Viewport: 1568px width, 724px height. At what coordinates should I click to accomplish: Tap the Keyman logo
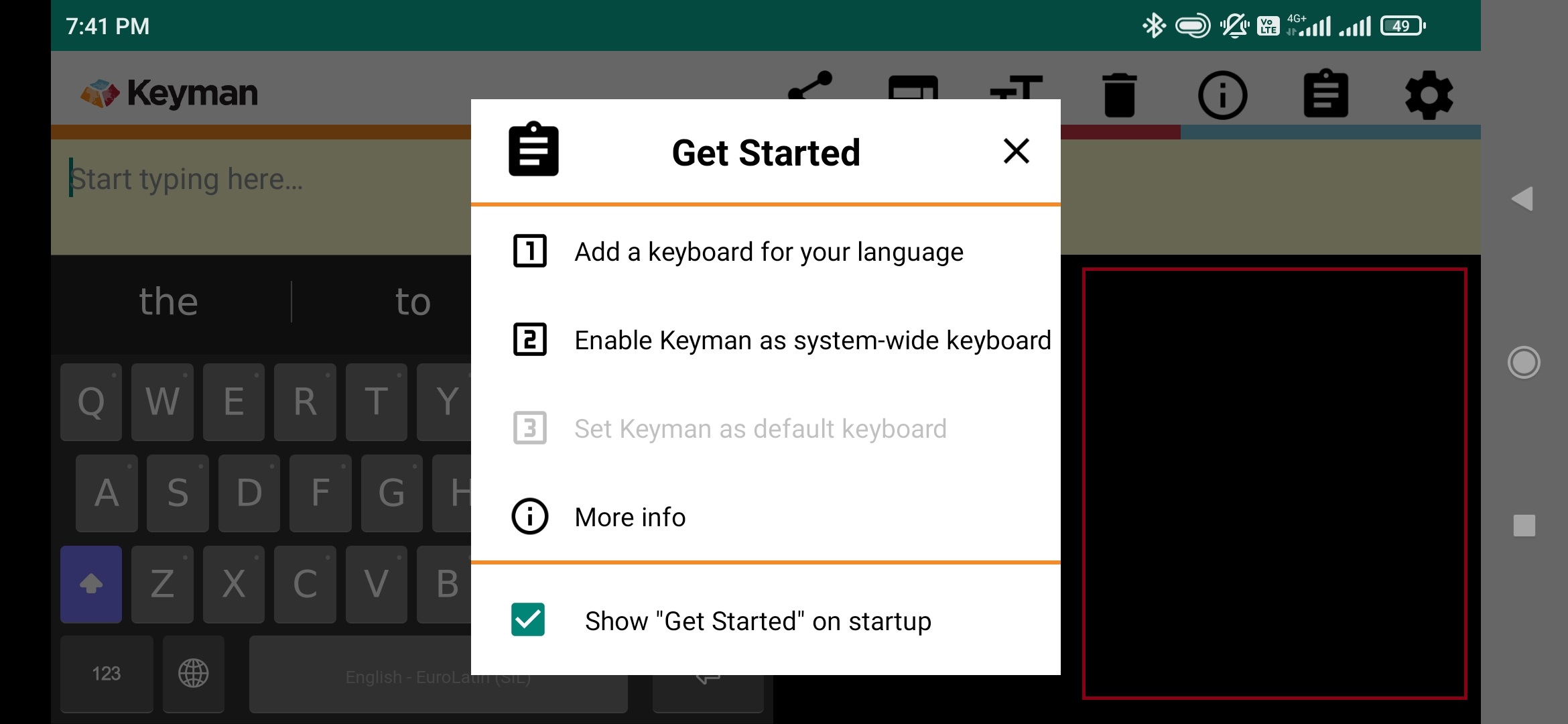168,91
